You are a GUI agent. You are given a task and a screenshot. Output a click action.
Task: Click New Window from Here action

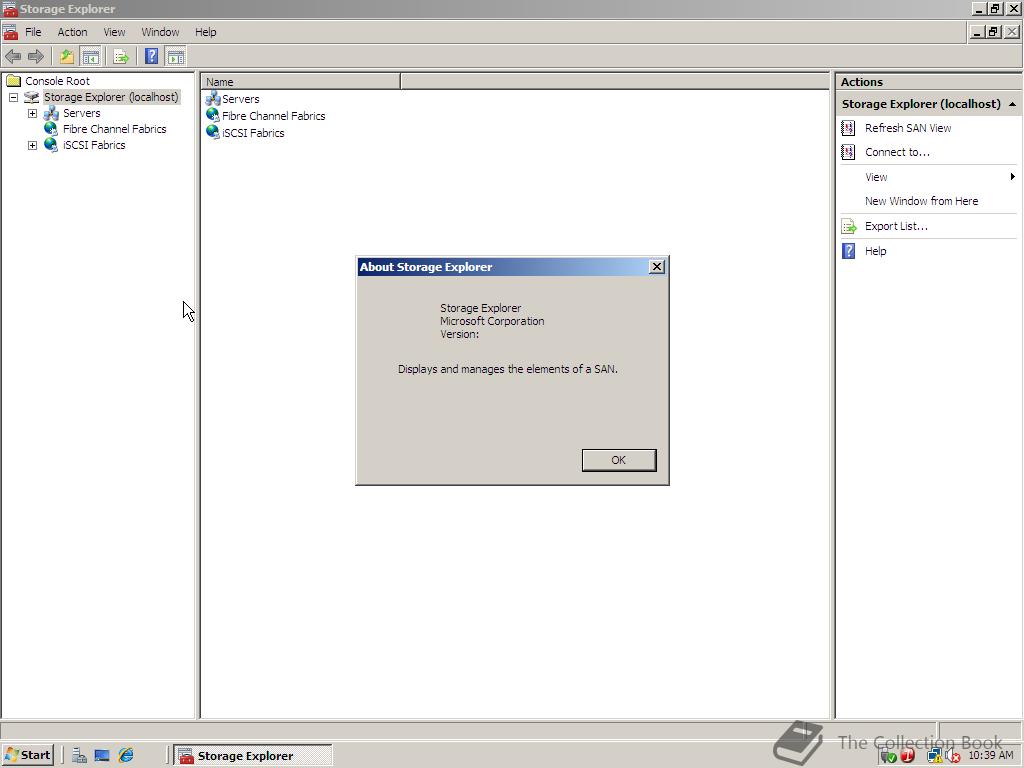point(921,201)
